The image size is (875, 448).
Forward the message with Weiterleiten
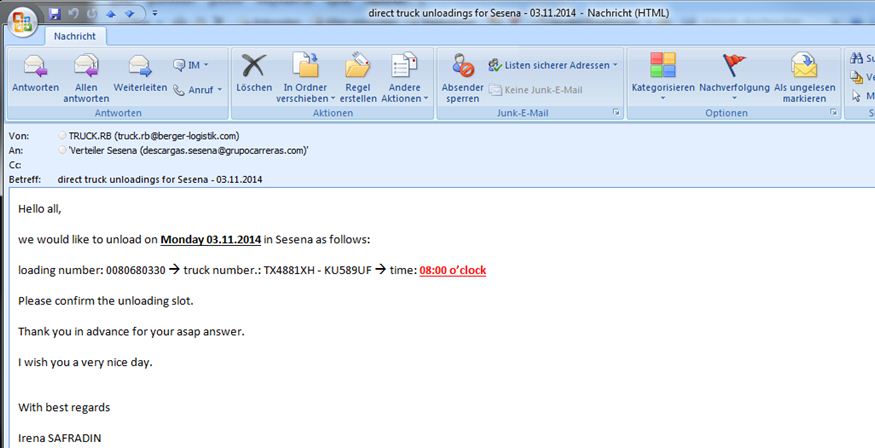click(140, 73)
